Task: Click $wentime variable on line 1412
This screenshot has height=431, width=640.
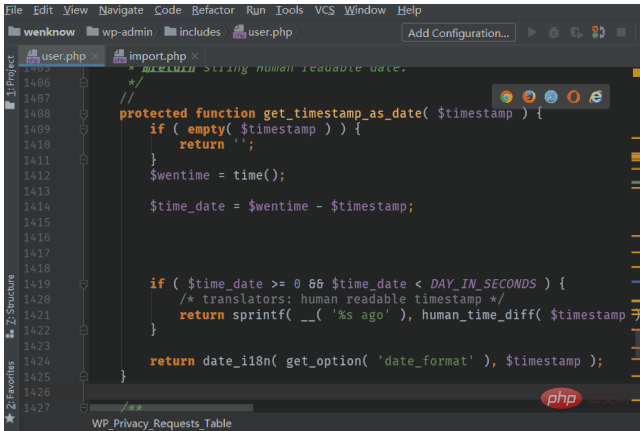Action: 180,176
